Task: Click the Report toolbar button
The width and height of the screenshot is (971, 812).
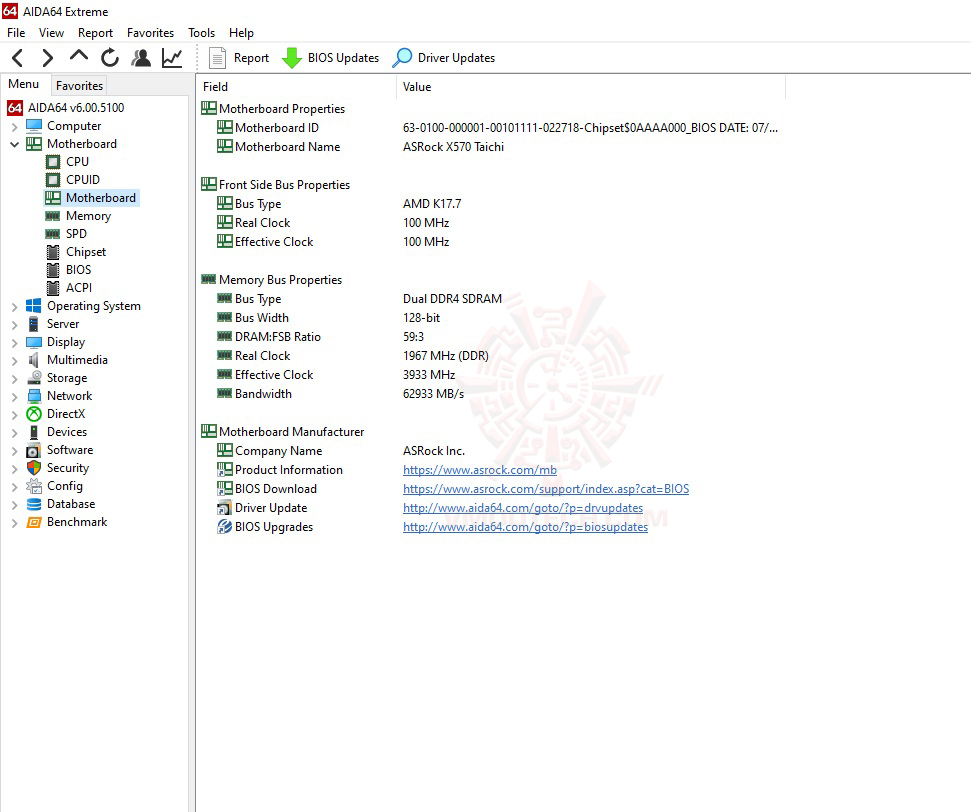Action: pos(239,58)
